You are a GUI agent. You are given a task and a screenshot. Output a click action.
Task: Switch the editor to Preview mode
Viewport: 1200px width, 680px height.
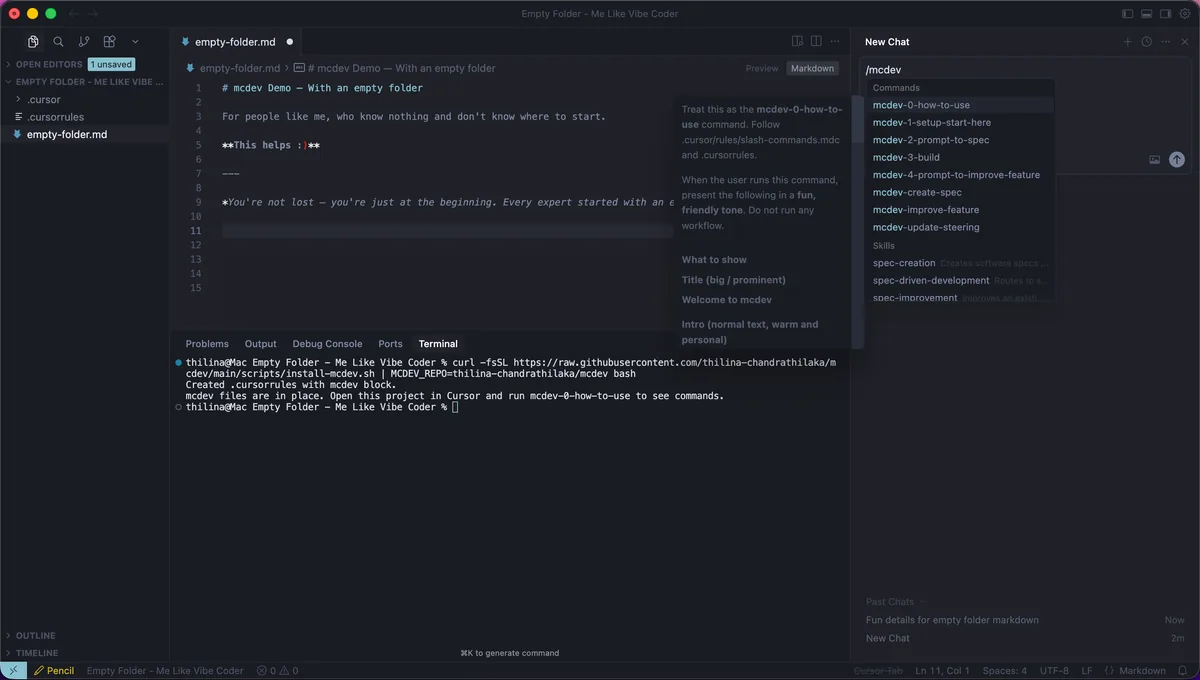click(x=762, y=69)
